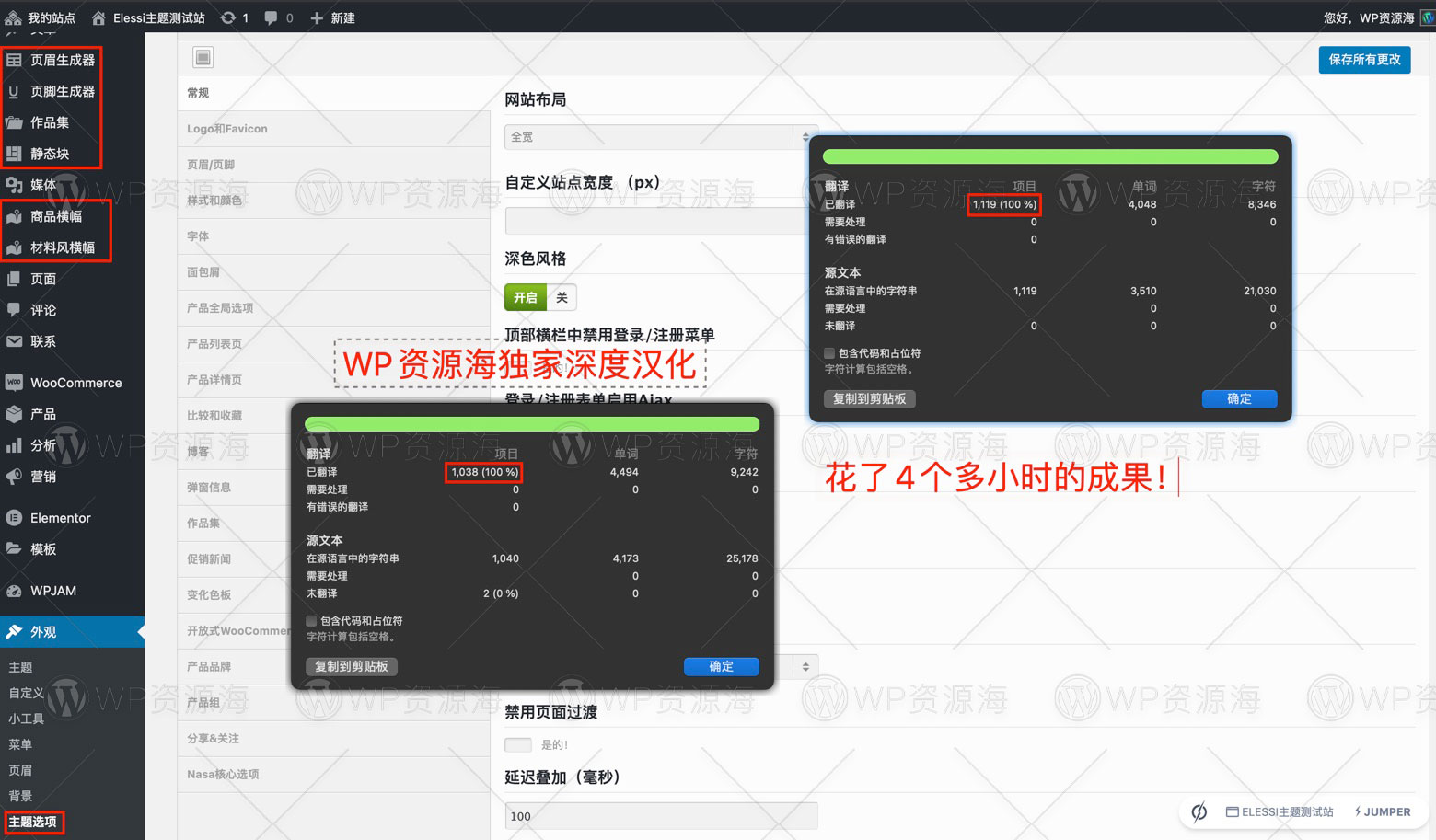Image resolution: width=1436 pixels, height=840 pixels.
Task: Open the 小工具 submenu link
Action: click(x=27, y=719)
